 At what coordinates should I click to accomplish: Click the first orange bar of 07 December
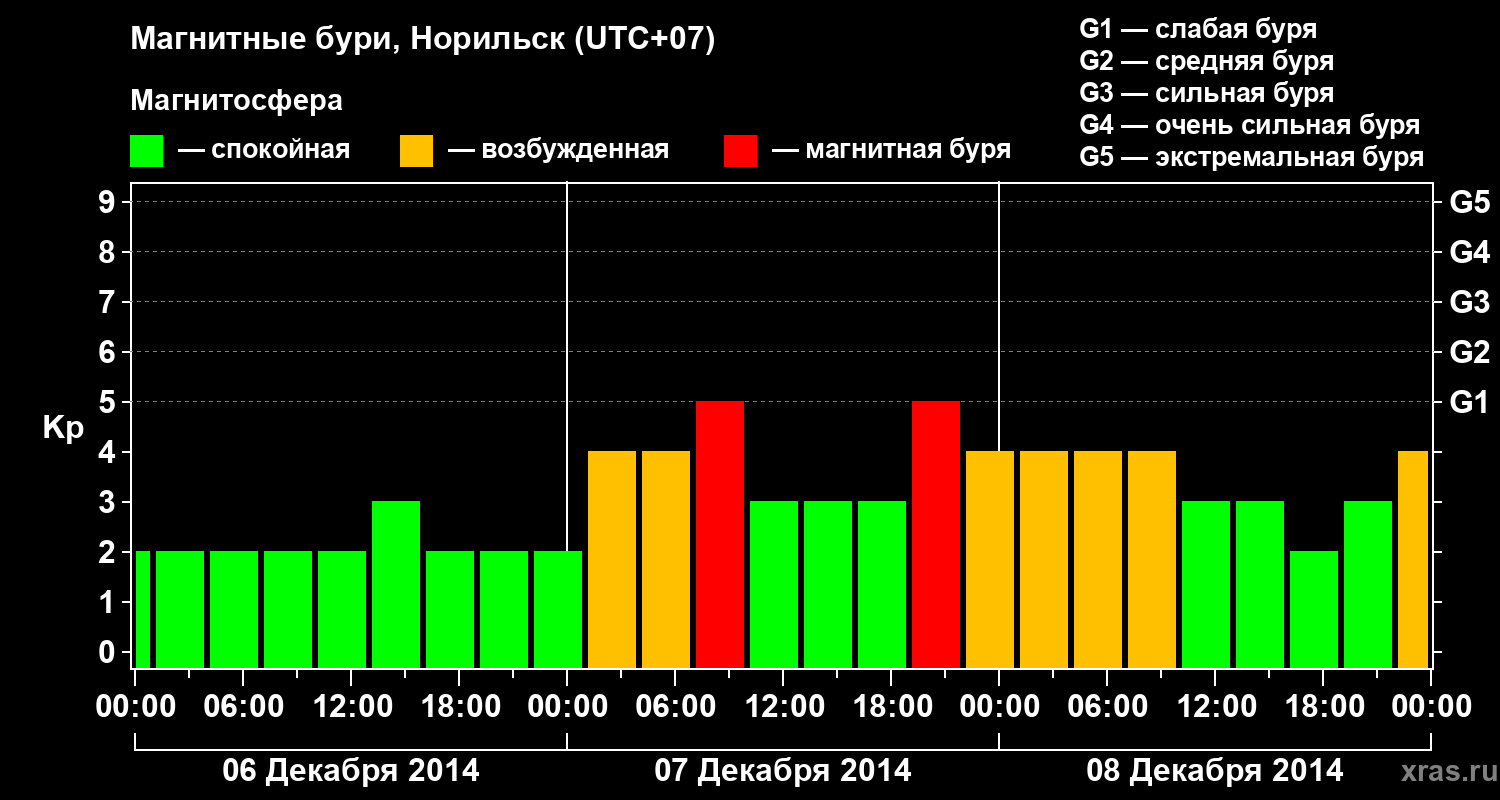tap(612, 559)
